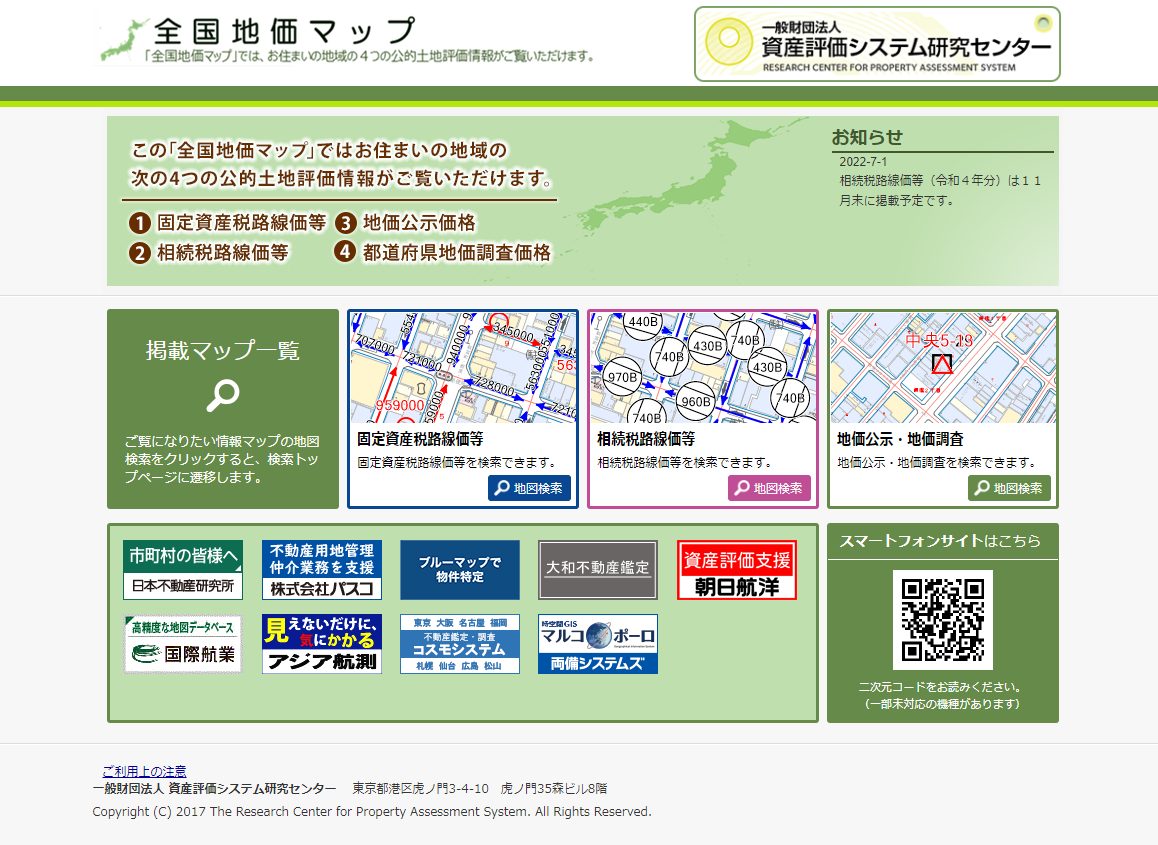The image size is (1158, 845).
Task: Open the 株式会社パスコ banner
Action: coord(322,569)
